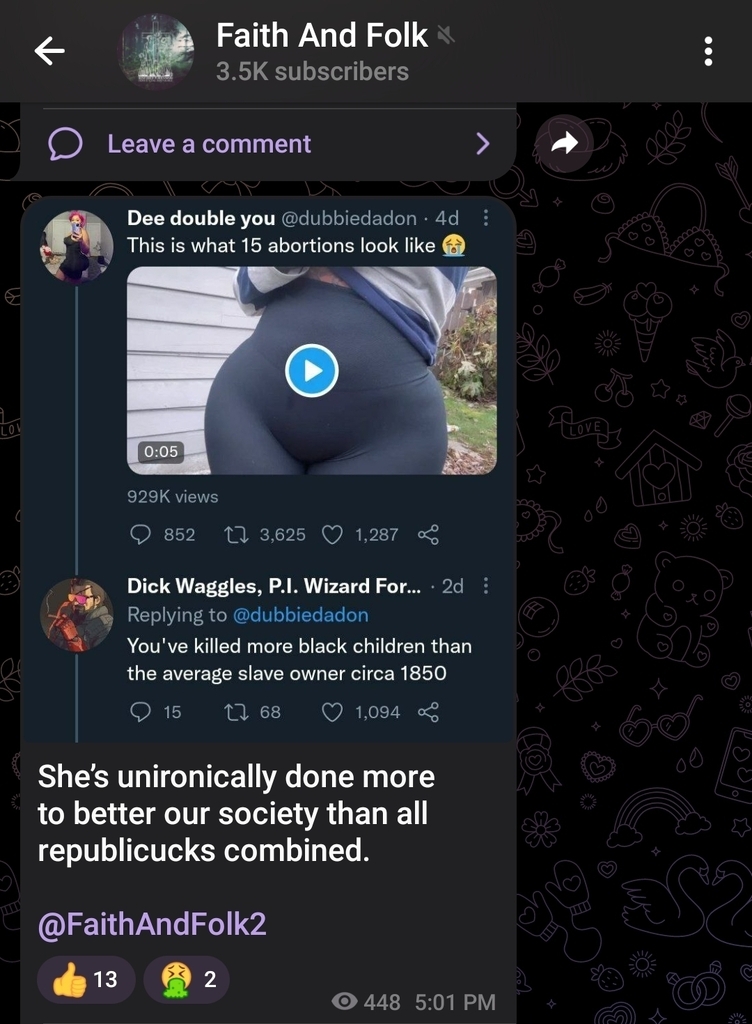Open the channel's three-dot options menu

click(x=708, y=51)
